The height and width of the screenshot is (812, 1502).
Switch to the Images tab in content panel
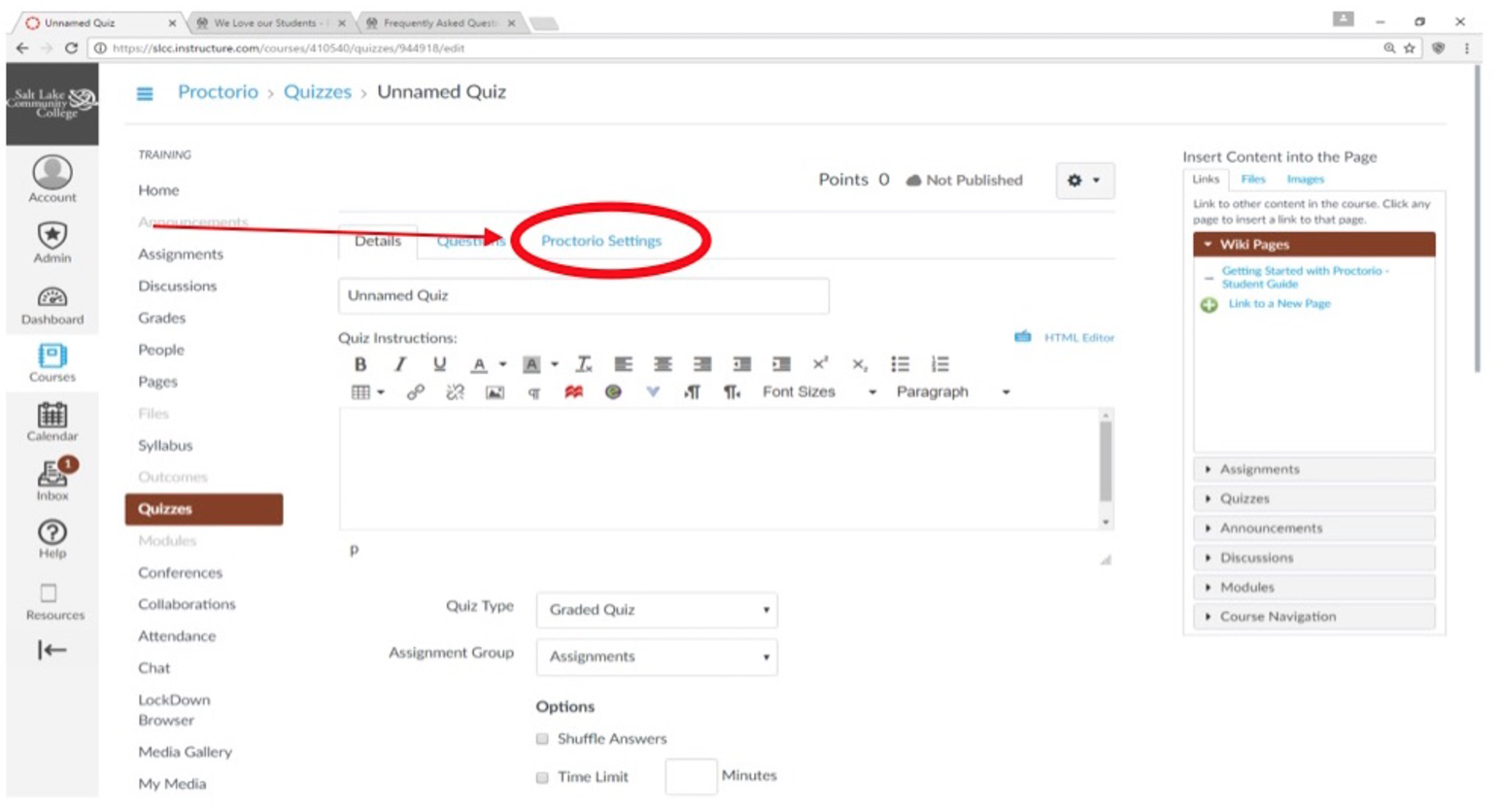click(x=1305, y=180)
